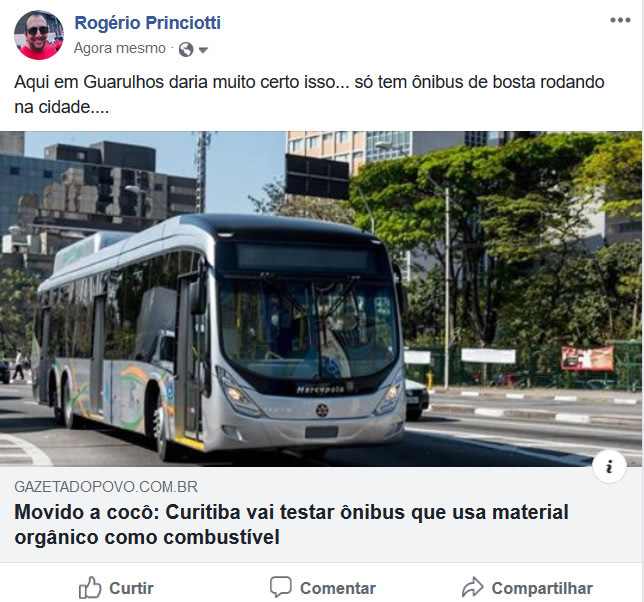This screenshot has height=602, width=644.
Task: Click the Compartilhar label text
Action: click(542, 588)
